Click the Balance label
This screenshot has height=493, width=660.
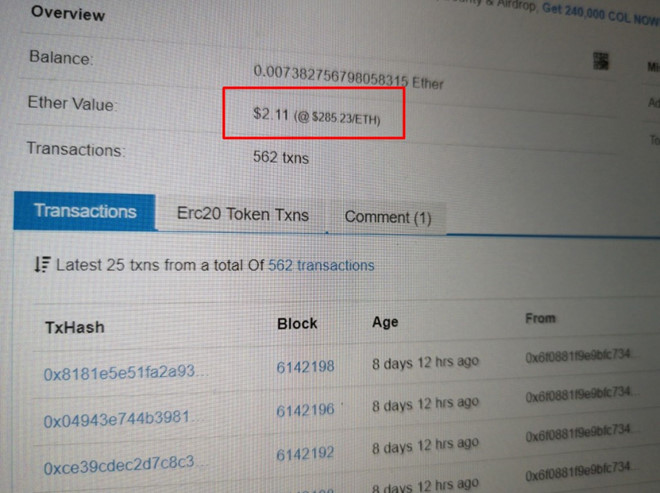pyautogui.click(x=61, y=58)
